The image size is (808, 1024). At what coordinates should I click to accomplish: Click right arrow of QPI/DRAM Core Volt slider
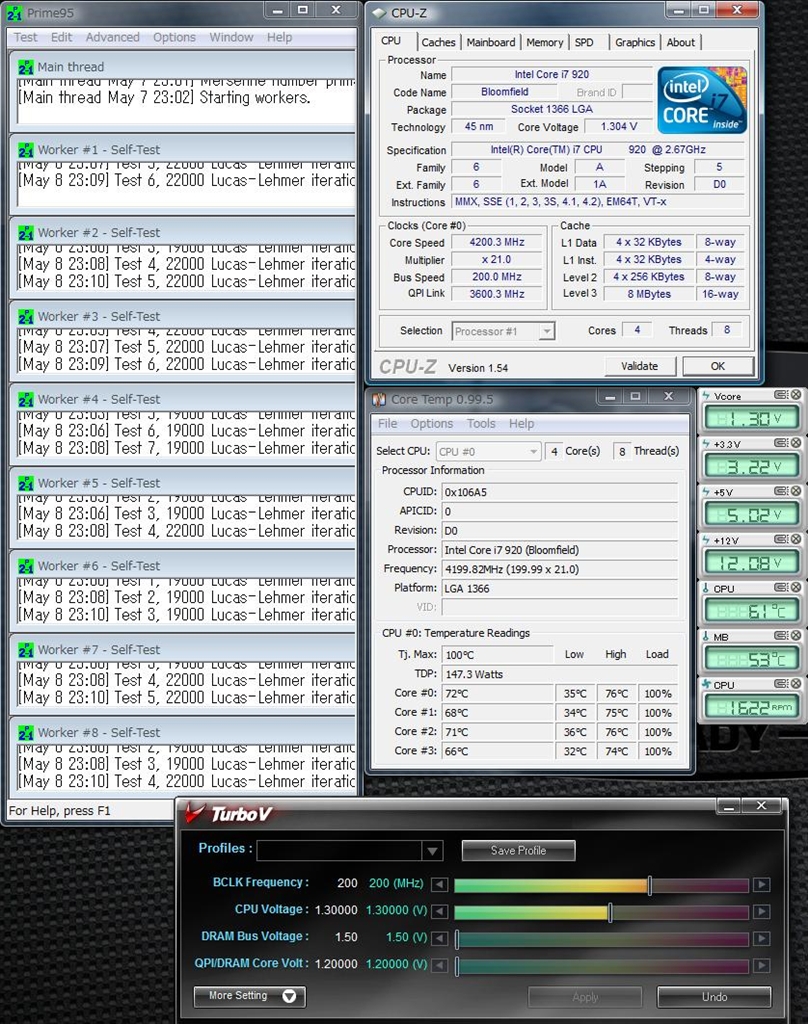[762, 965]
